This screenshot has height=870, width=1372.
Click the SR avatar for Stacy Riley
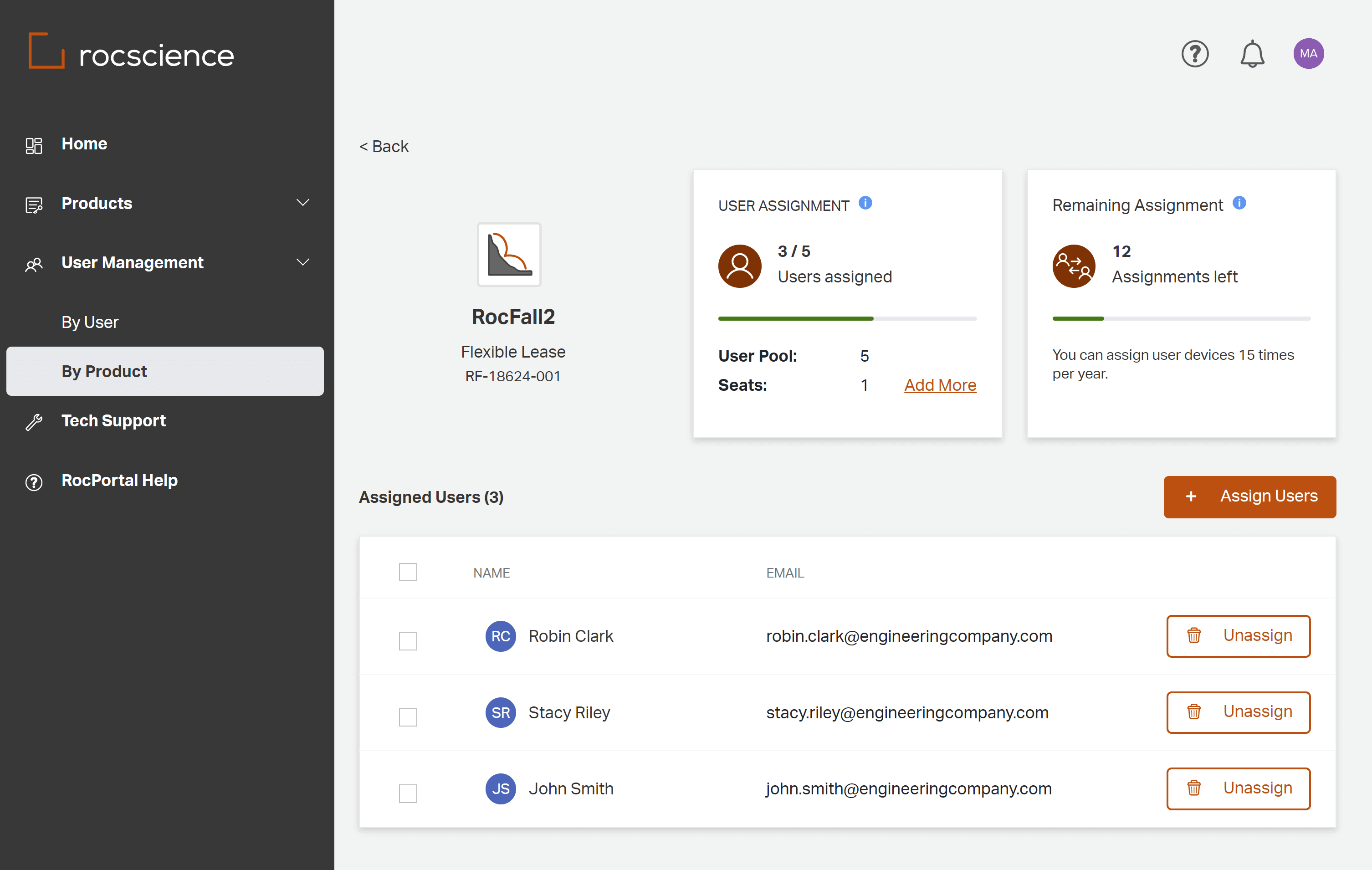tap(500, 713)
